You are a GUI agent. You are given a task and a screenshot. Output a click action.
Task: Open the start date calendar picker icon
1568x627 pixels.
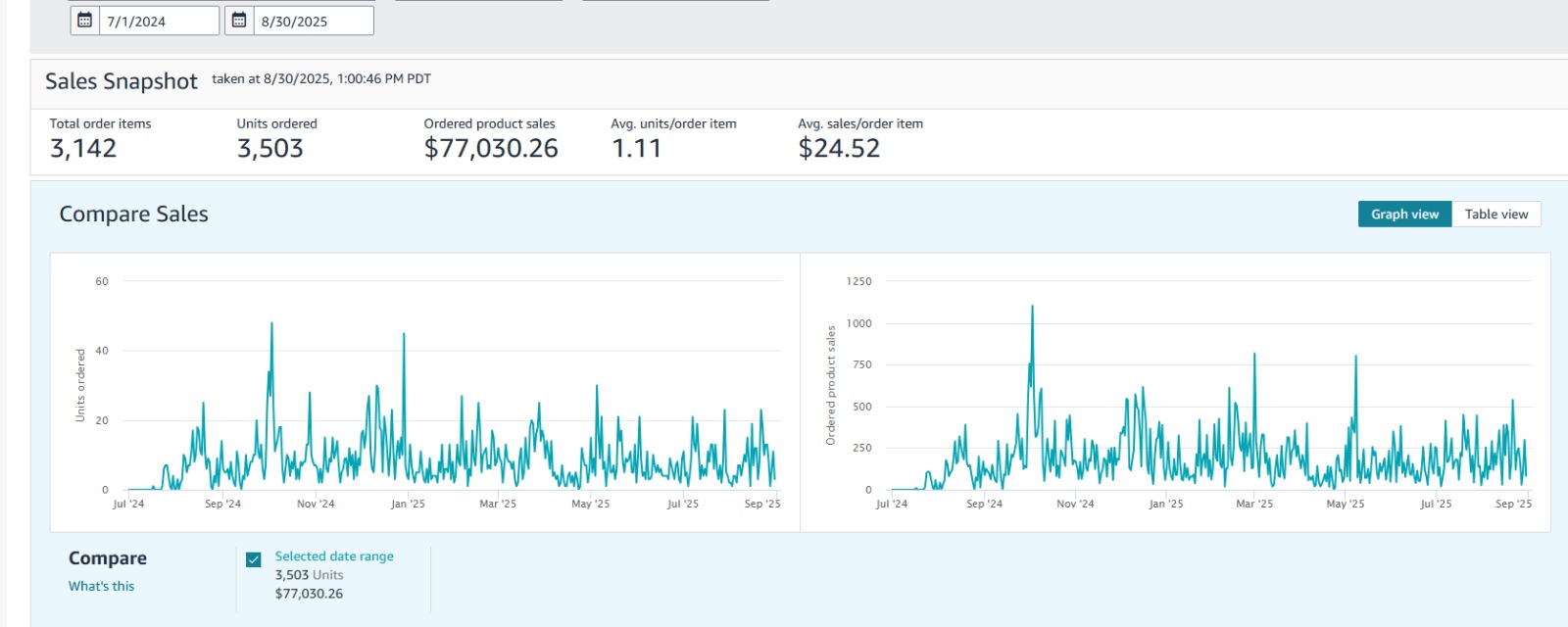(x=85, y=21)
